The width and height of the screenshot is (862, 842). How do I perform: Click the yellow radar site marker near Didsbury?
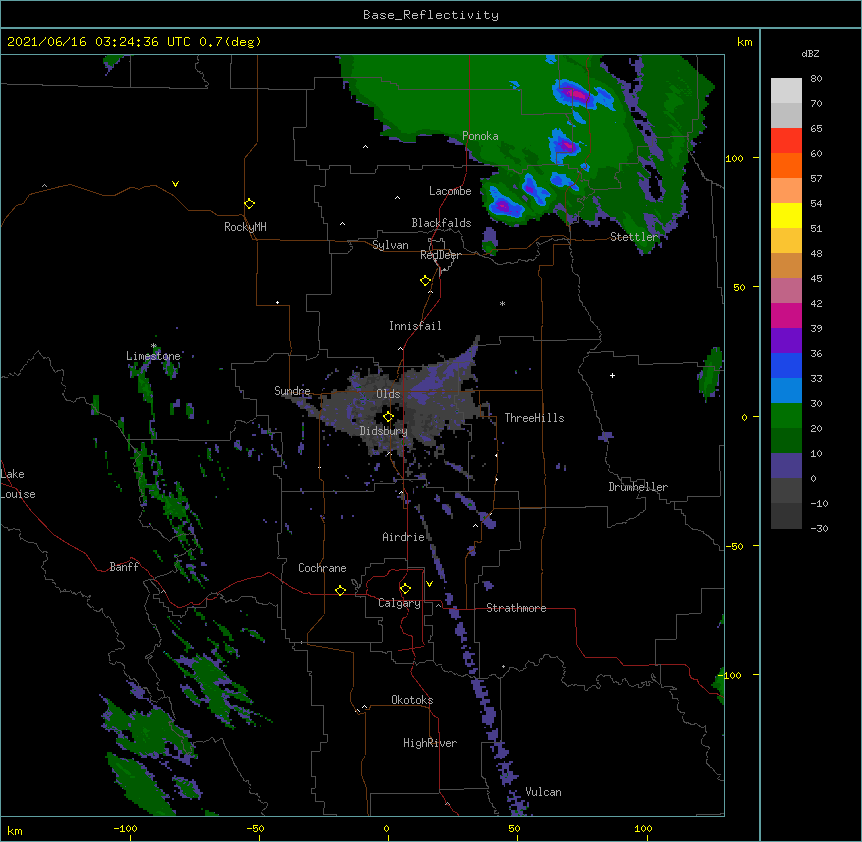(x=388, y=417)
